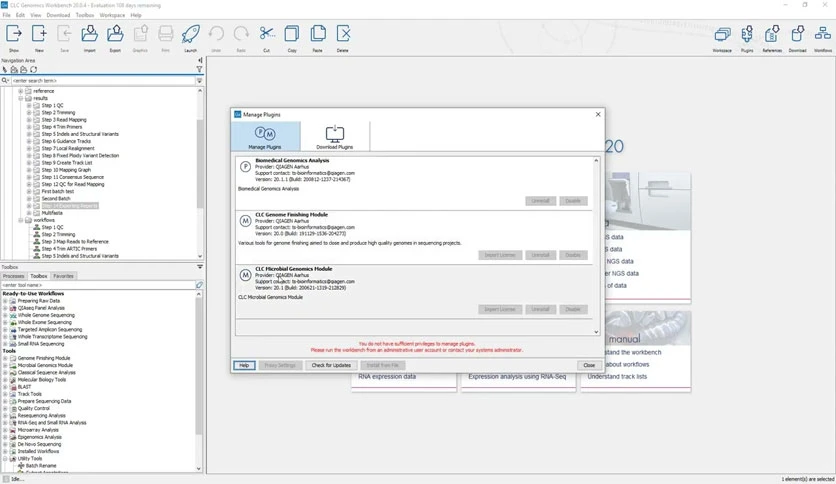Expand the reference folder
The width and height of the screenshot is (836, 484).
coord(21,91)
